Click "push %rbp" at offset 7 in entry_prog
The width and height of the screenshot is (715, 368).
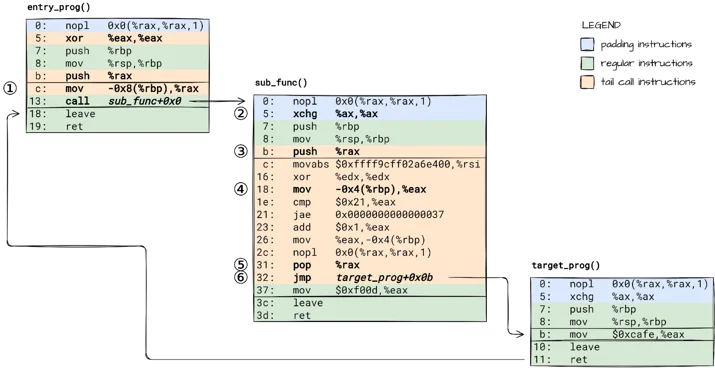click(118, 51)
